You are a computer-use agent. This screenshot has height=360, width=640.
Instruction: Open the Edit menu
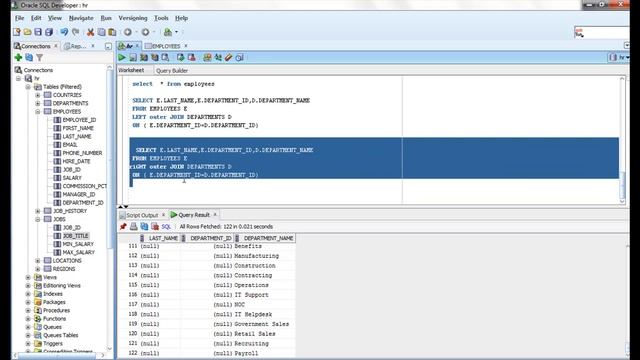coord(36,18)
